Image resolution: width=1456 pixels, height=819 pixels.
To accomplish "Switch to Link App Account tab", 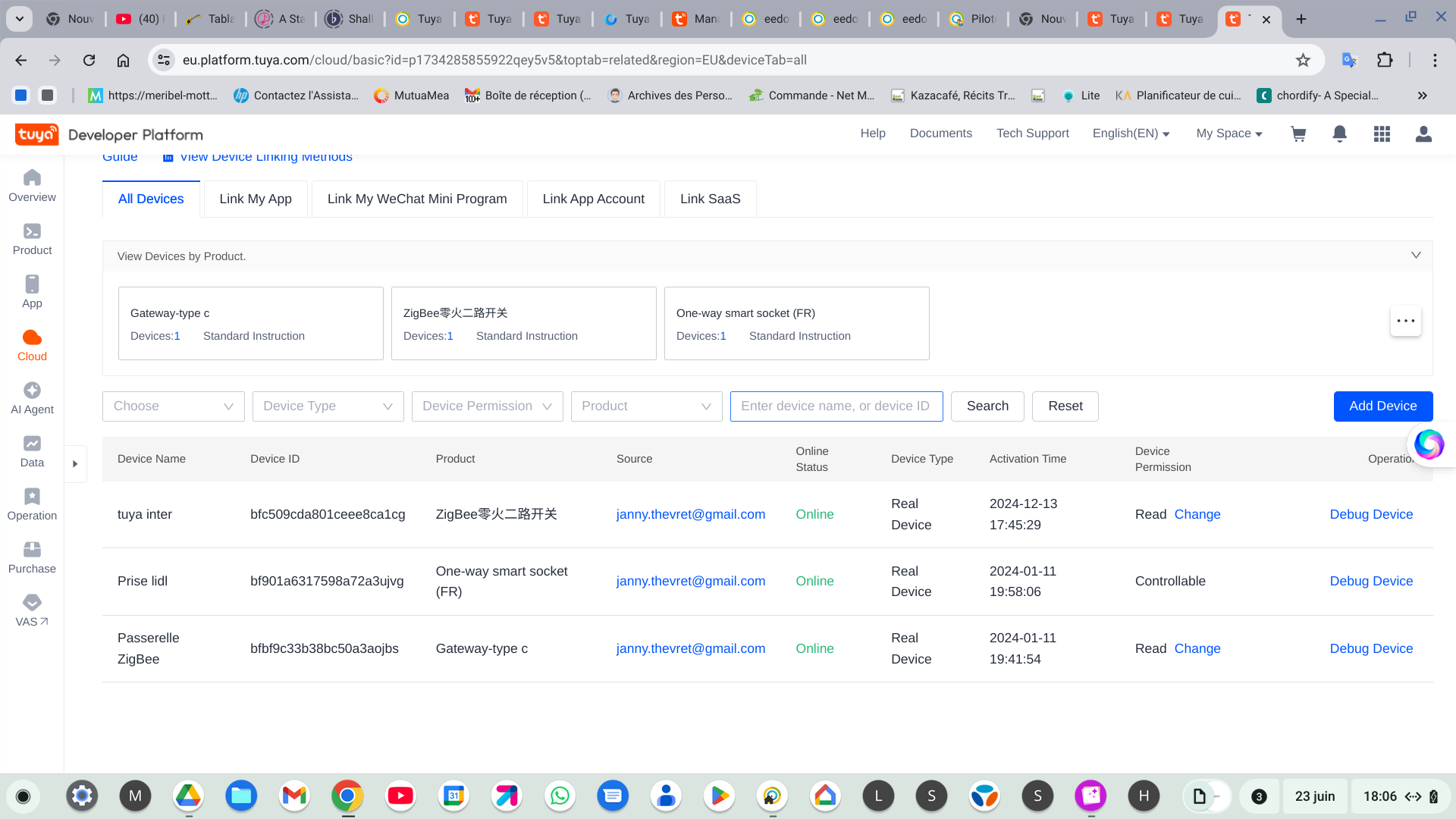I will click(594, 199).
